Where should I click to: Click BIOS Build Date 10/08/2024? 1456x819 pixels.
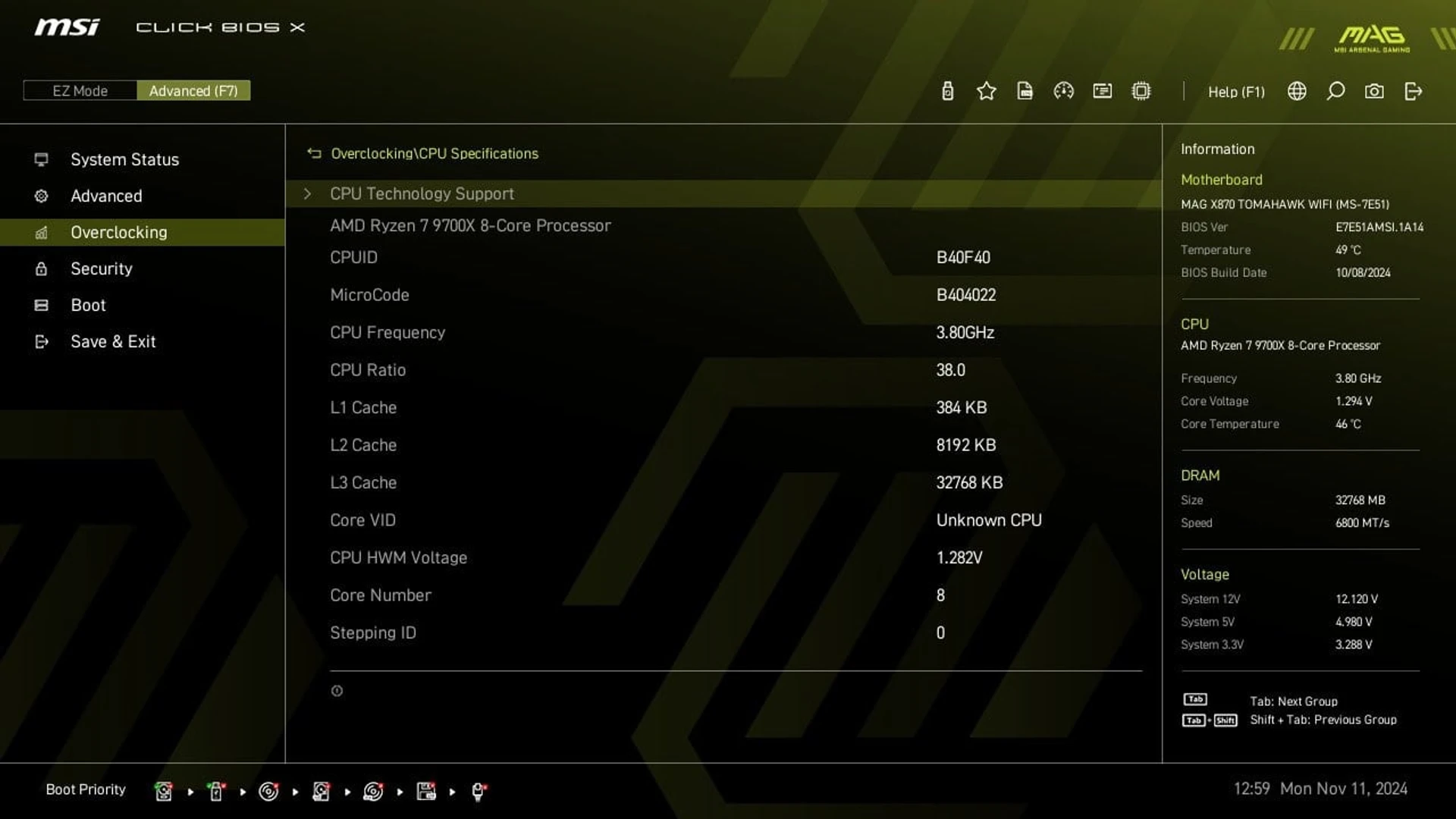coord(1363,272)
